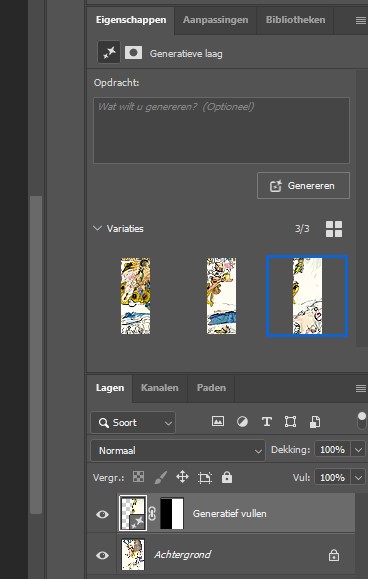Filter layers by shape layers
This screenshot has height=579, width=368.
[x=290, y=422]
